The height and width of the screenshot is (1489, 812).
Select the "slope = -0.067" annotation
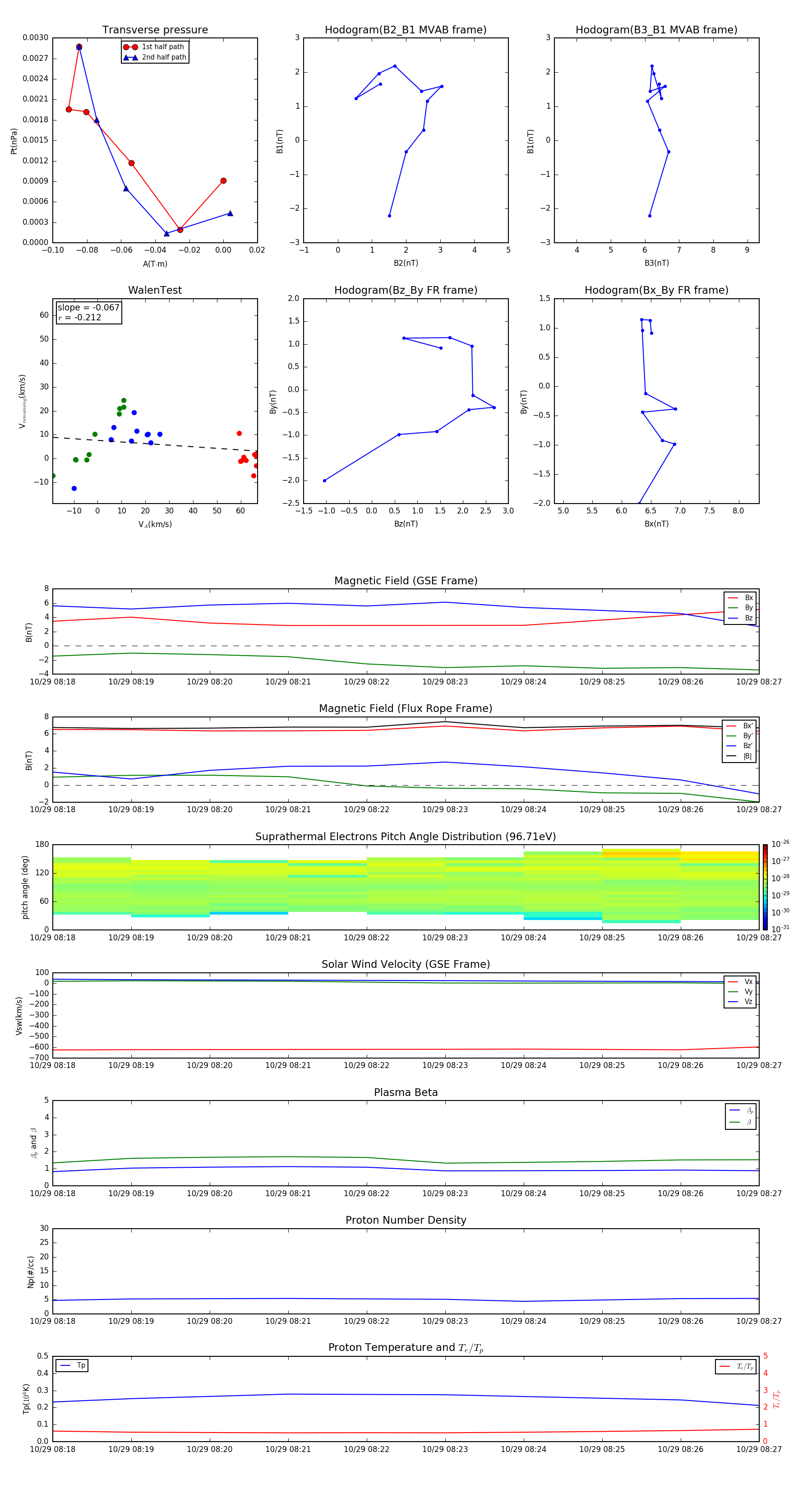click(88, 308)
